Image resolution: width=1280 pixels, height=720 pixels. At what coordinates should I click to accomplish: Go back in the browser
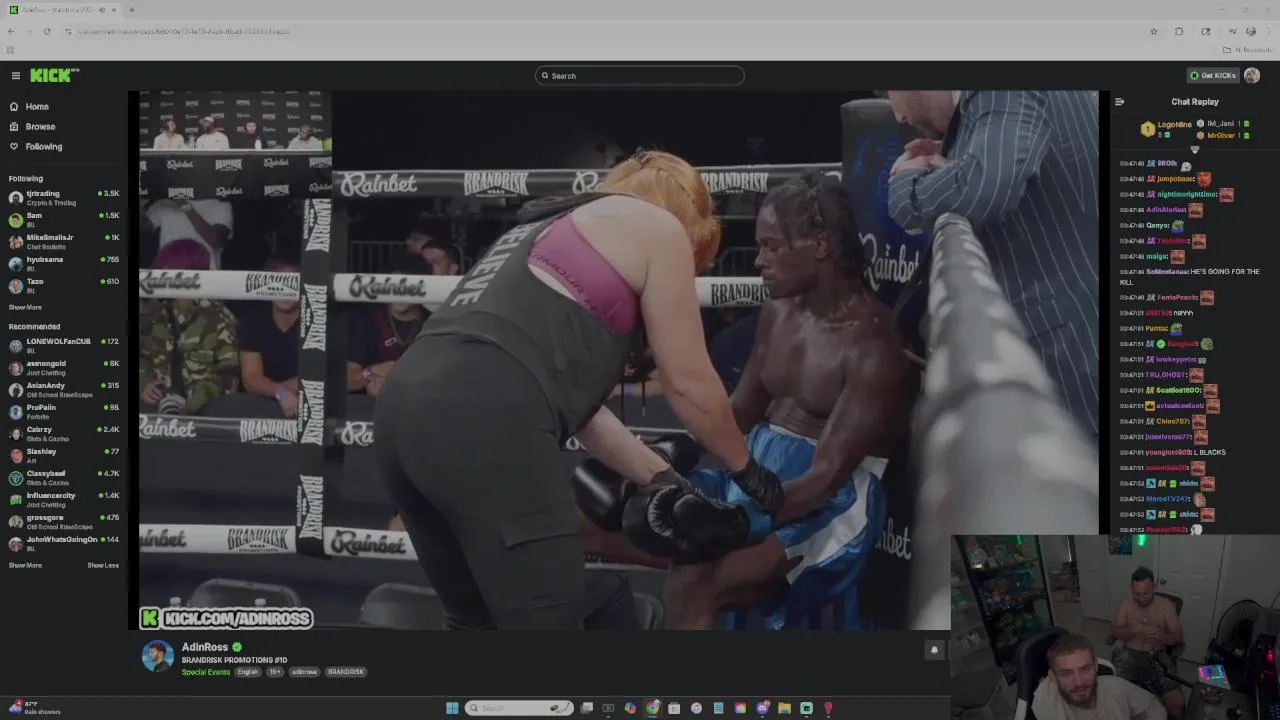point(11,31)
